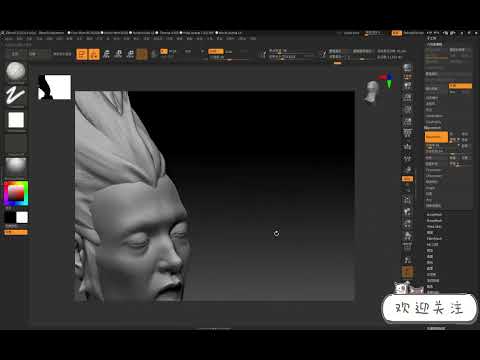Open the empty texture slot on left shelf
The image size is (480, 360).
coord(16,144)
